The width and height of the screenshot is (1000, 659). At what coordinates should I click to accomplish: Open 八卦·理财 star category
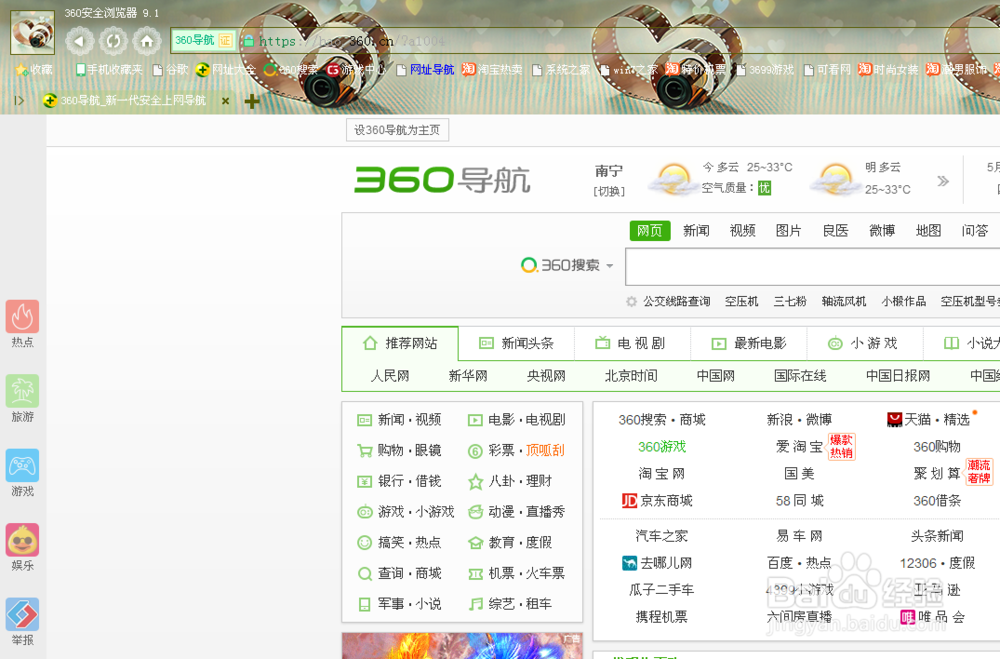510,481
